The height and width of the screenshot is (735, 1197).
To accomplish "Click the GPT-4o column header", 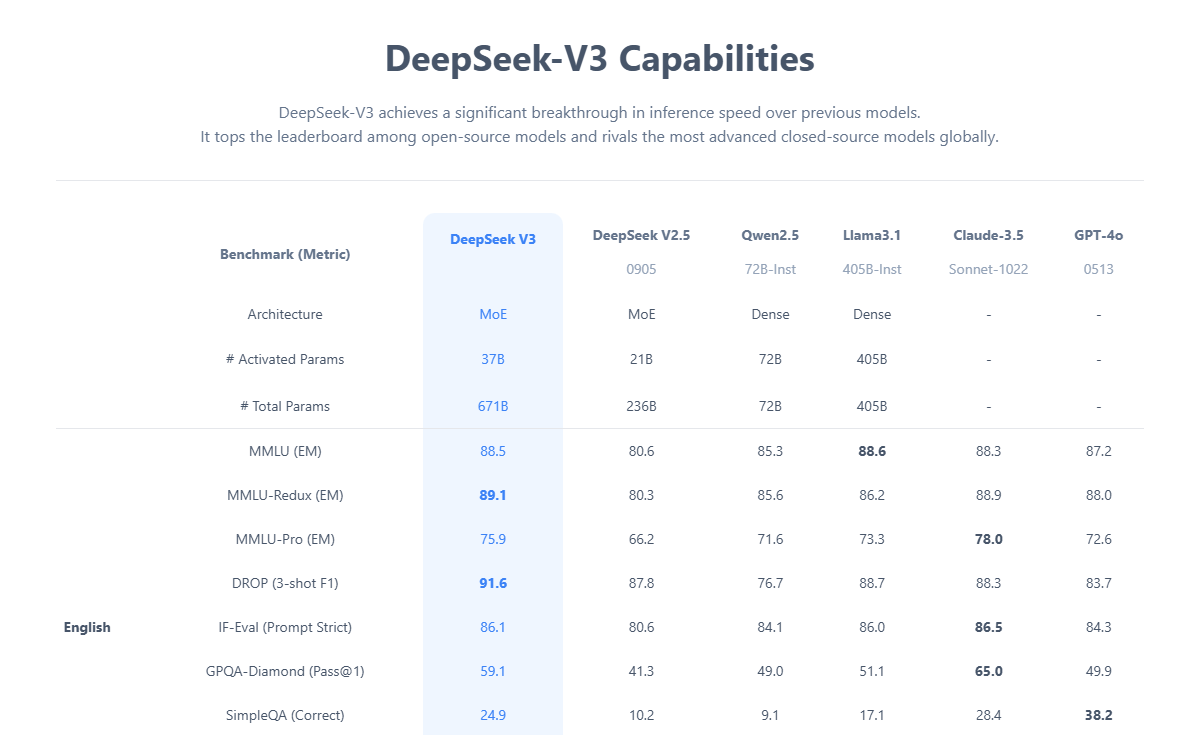I will [1098, 236].
